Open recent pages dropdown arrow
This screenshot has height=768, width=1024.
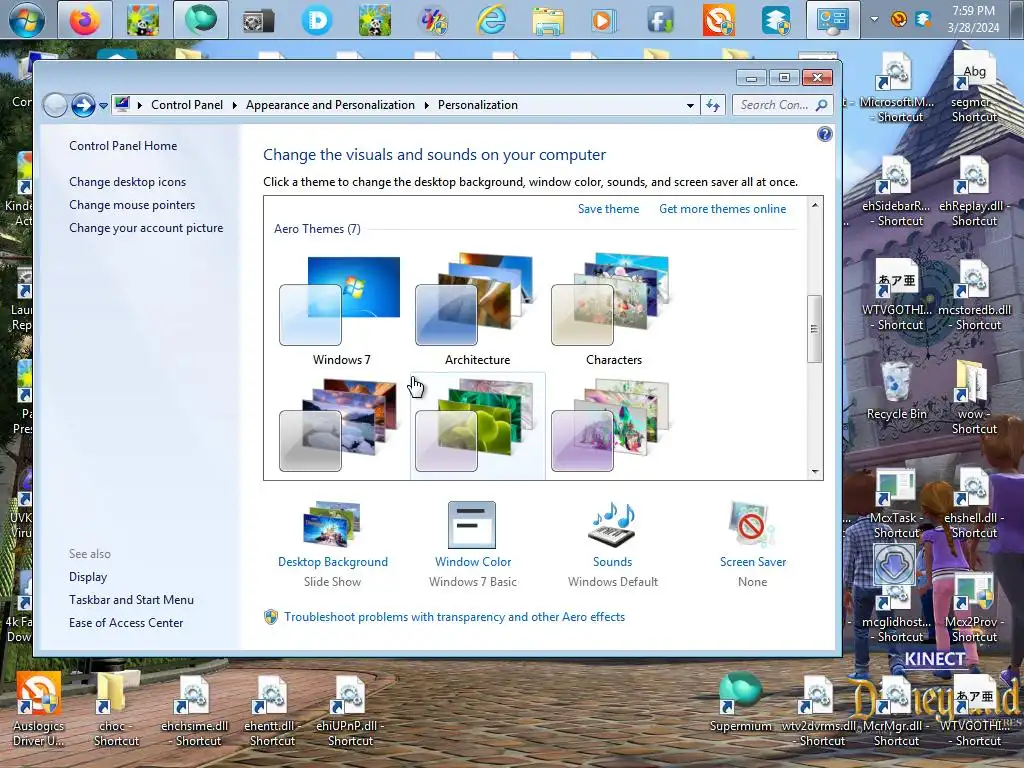103,106
